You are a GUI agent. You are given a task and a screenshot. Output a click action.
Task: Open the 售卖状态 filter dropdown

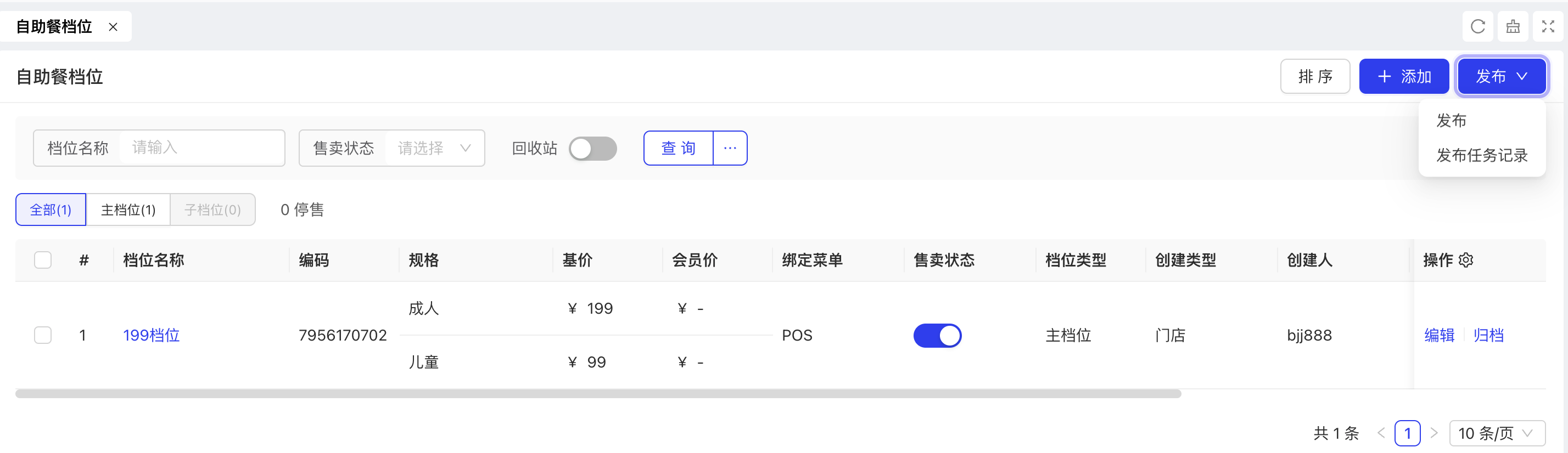(434, 149)
